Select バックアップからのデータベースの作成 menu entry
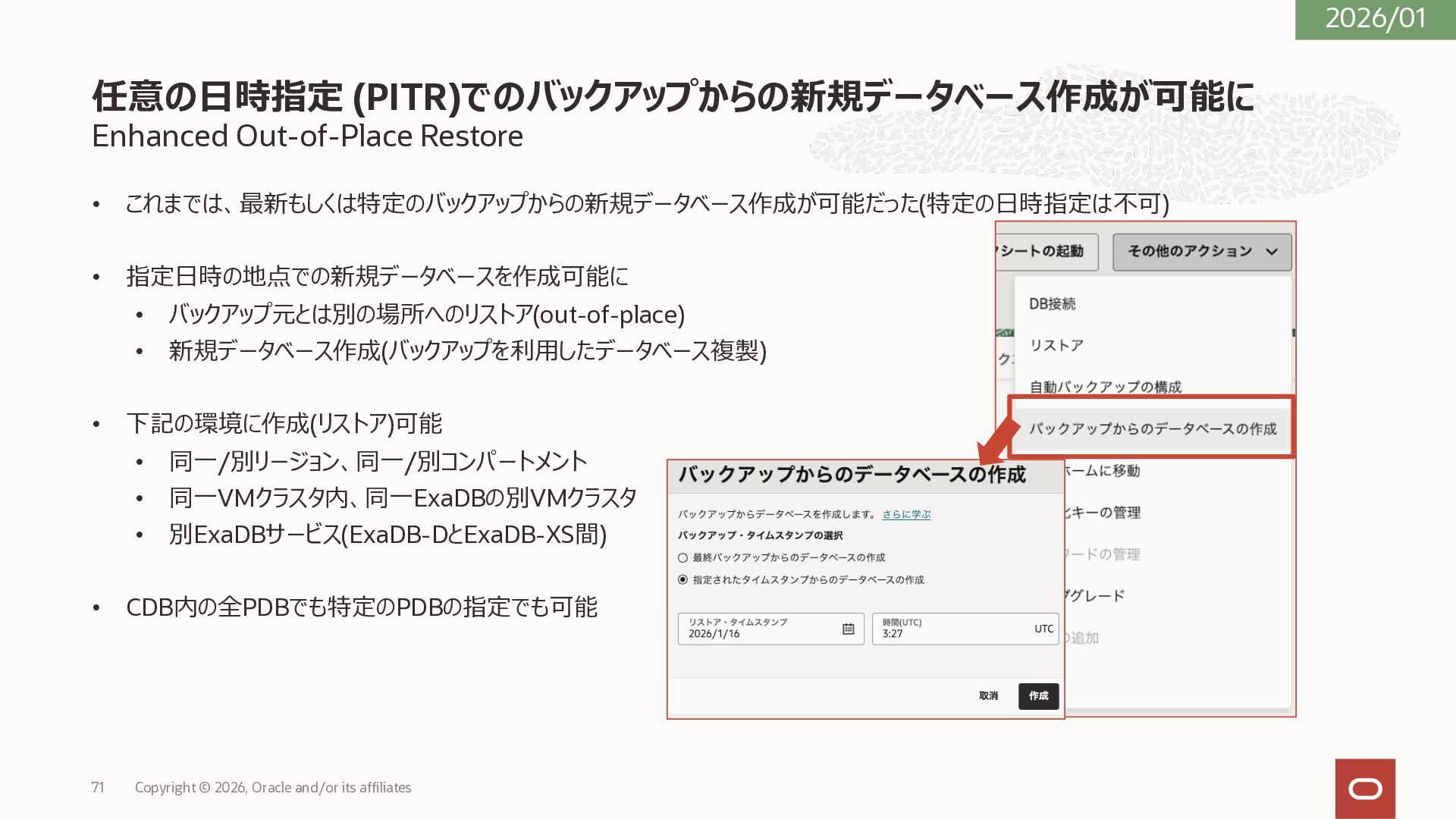The image size is (1456, 819). 1152,429
